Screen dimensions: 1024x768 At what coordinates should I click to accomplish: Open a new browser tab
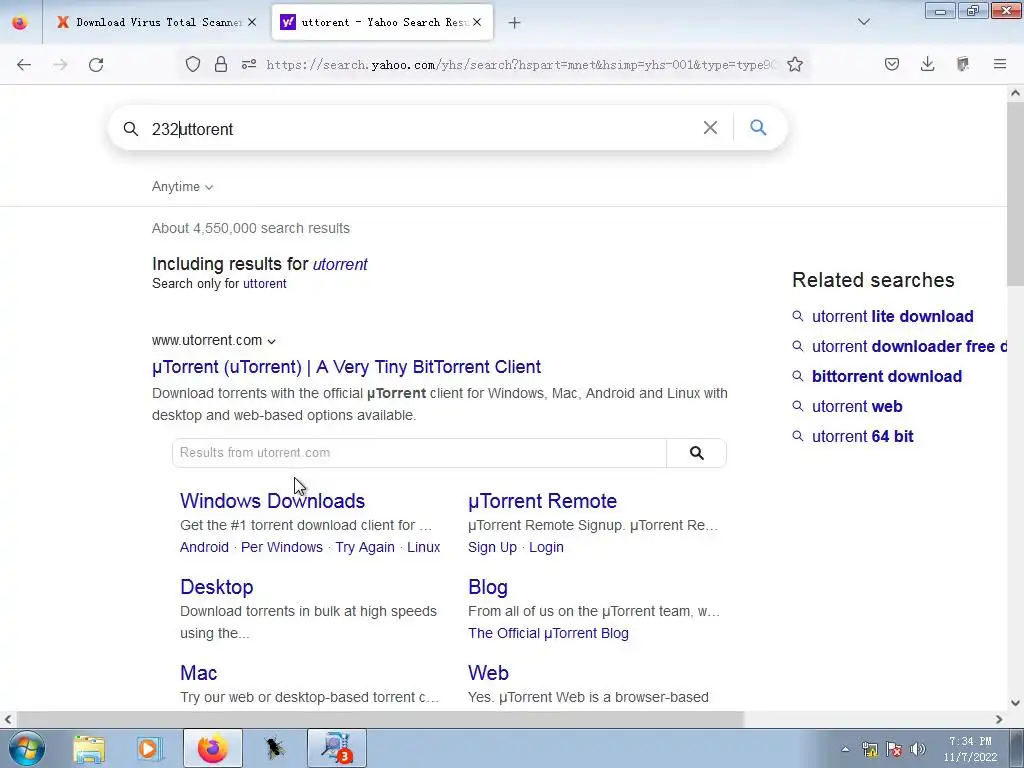coord(515,23)
